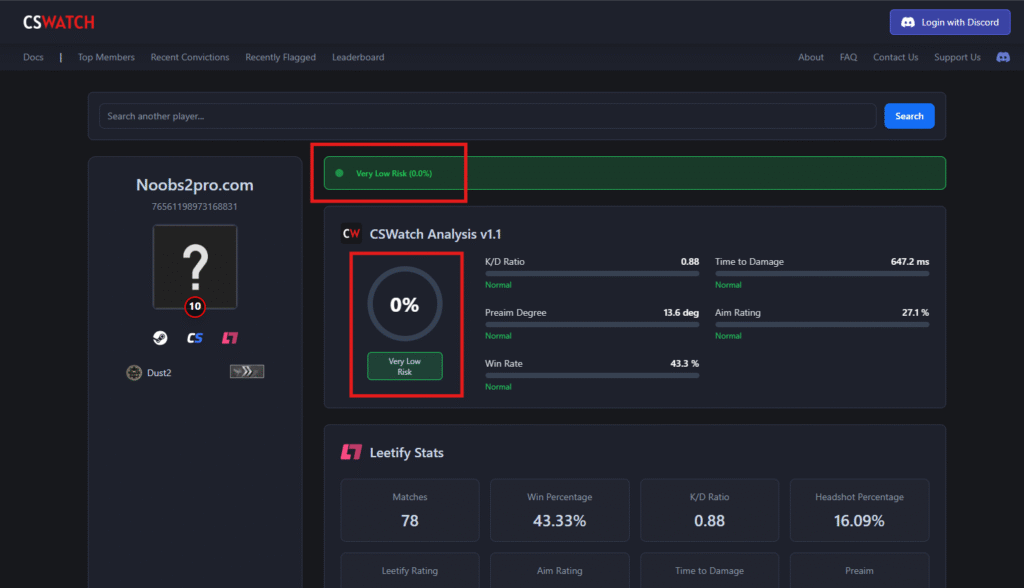Click Login with Discord
1024x588 pixels.
[x=950, y=22]
